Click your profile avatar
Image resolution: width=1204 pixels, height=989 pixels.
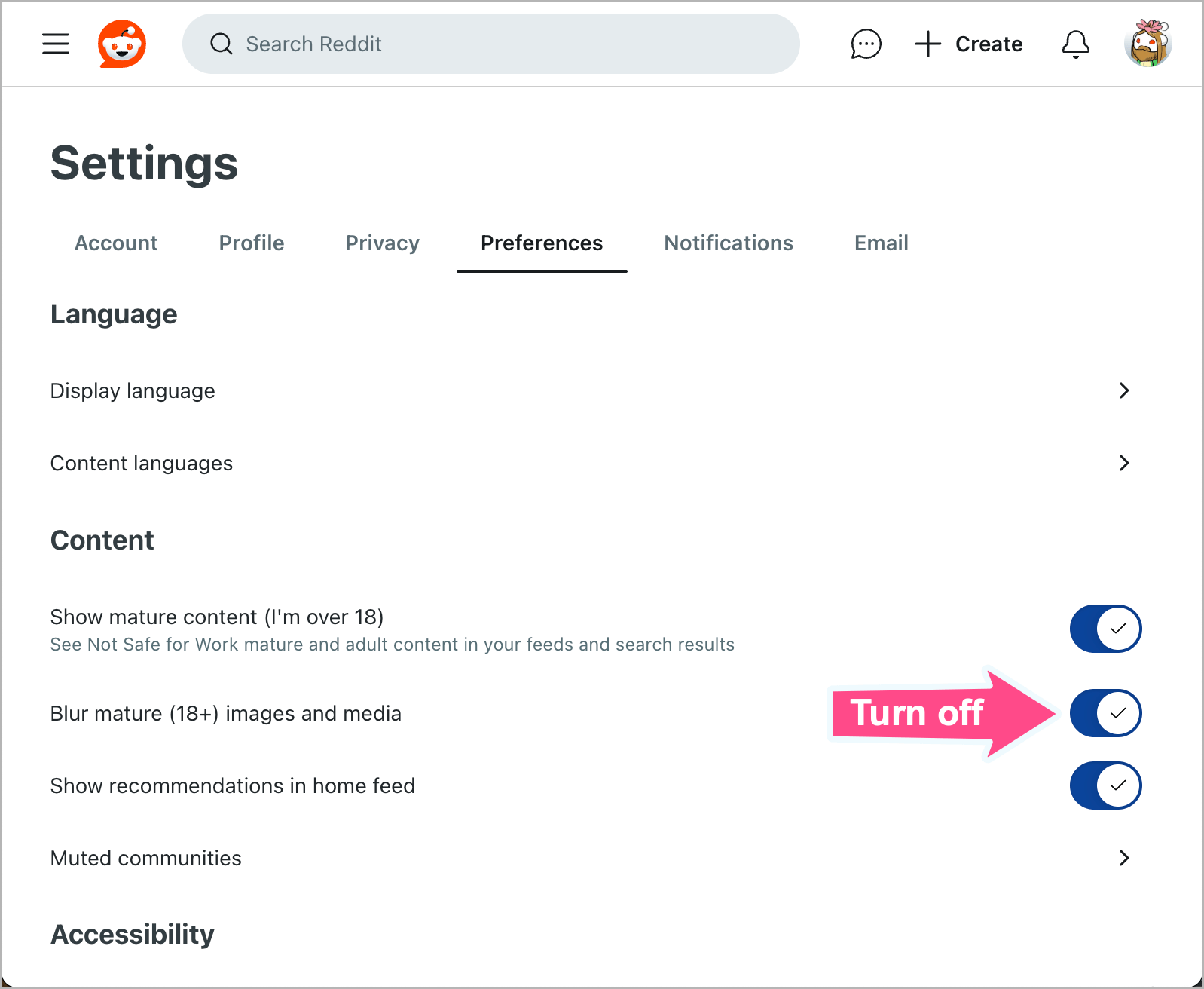1147,44
